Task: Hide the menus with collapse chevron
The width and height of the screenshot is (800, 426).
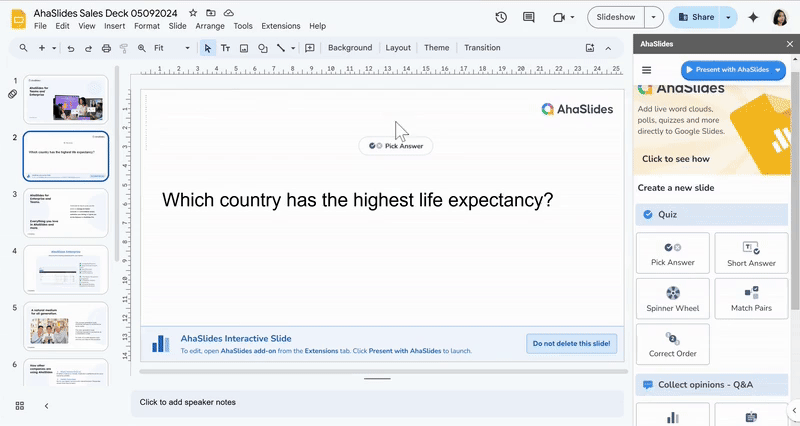Action: (608, 48)
